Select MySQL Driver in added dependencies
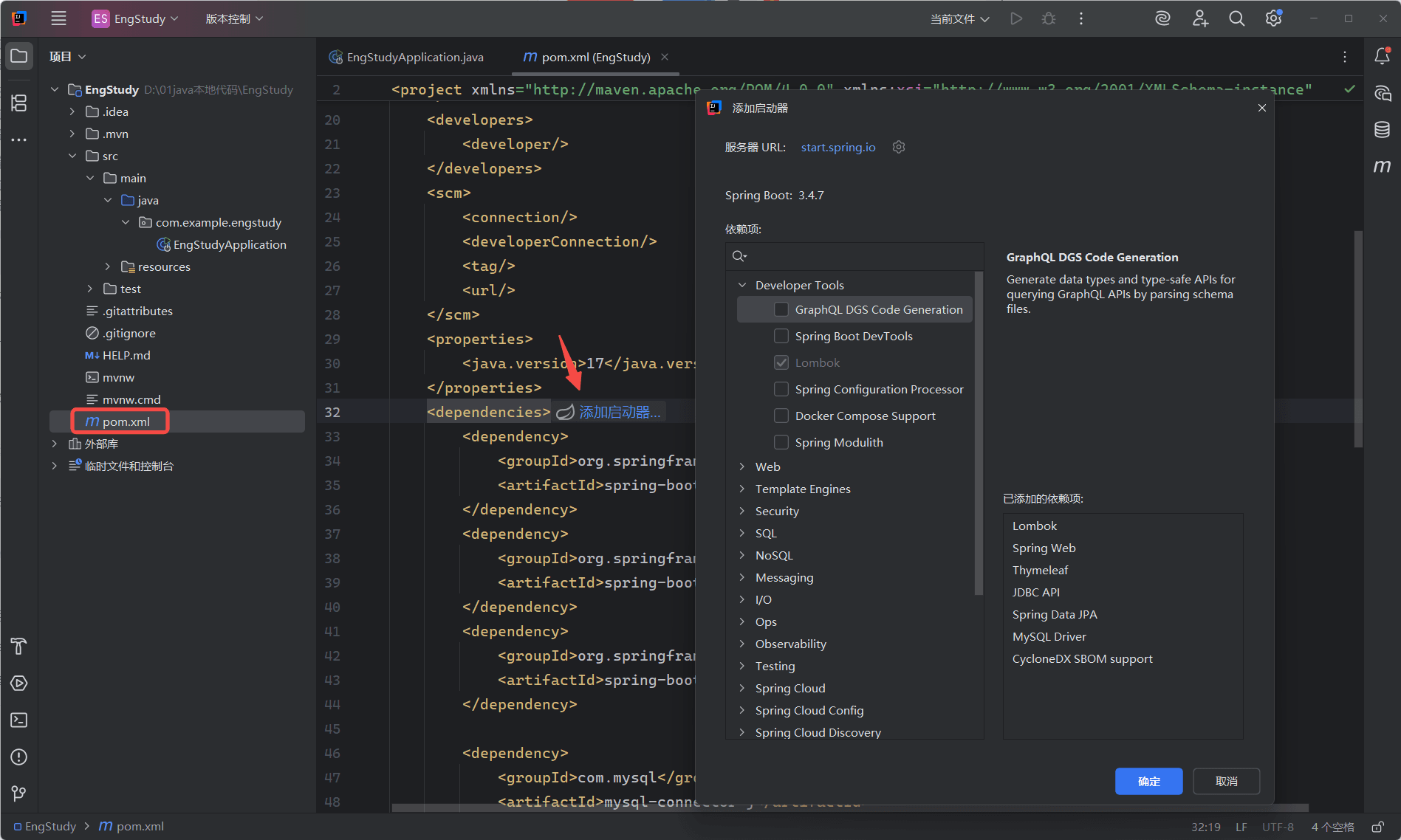1401x840 pixels. (x=1049, y=636)
